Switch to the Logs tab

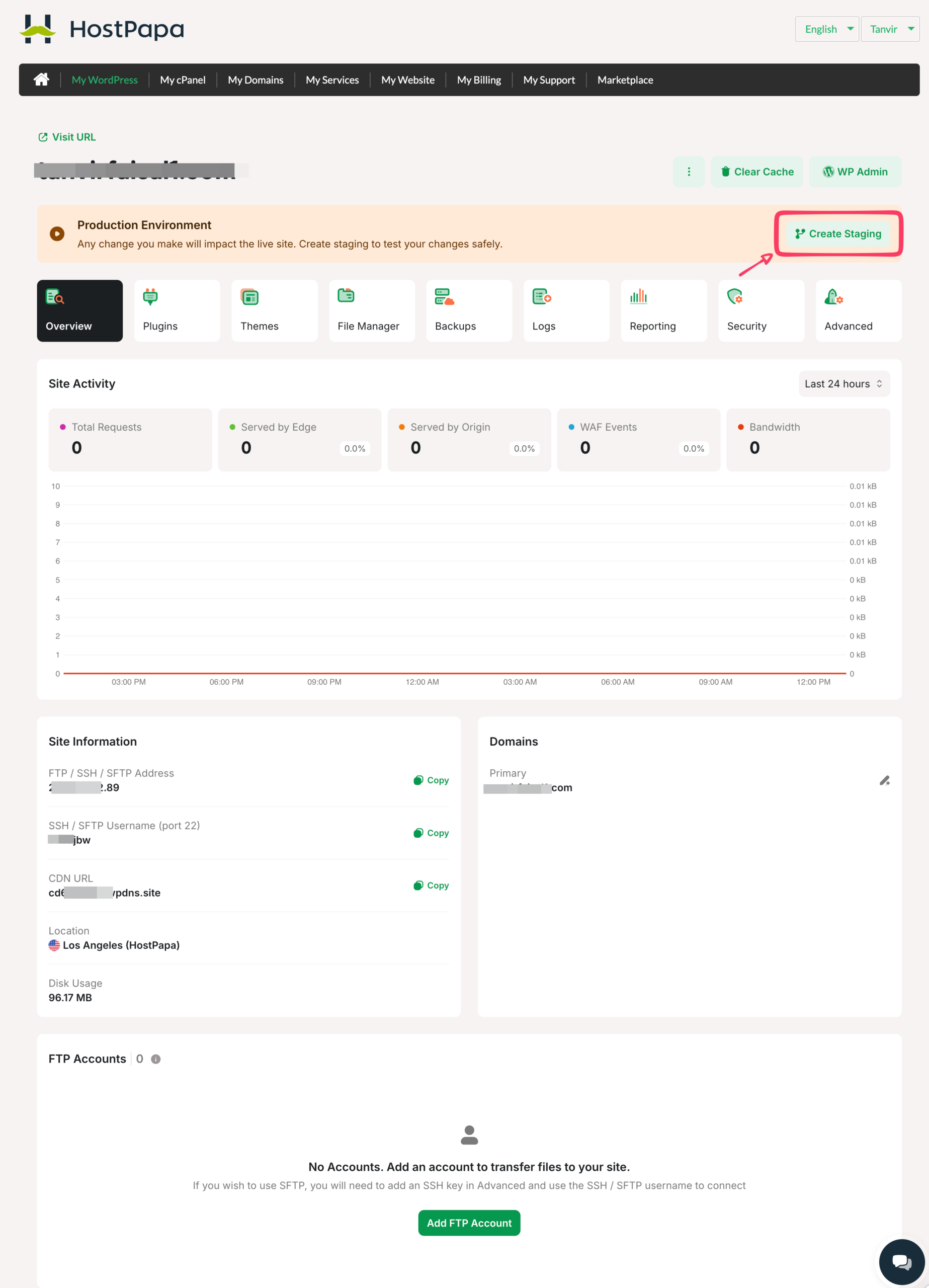(x=566, y=310)
